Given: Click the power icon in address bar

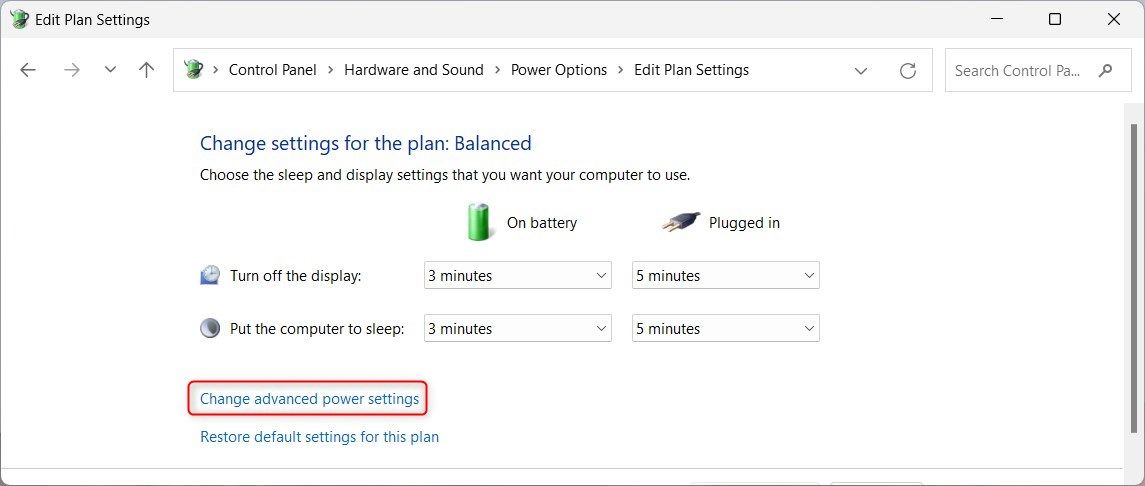Looking at the screenshot, I should click(194, 69).
